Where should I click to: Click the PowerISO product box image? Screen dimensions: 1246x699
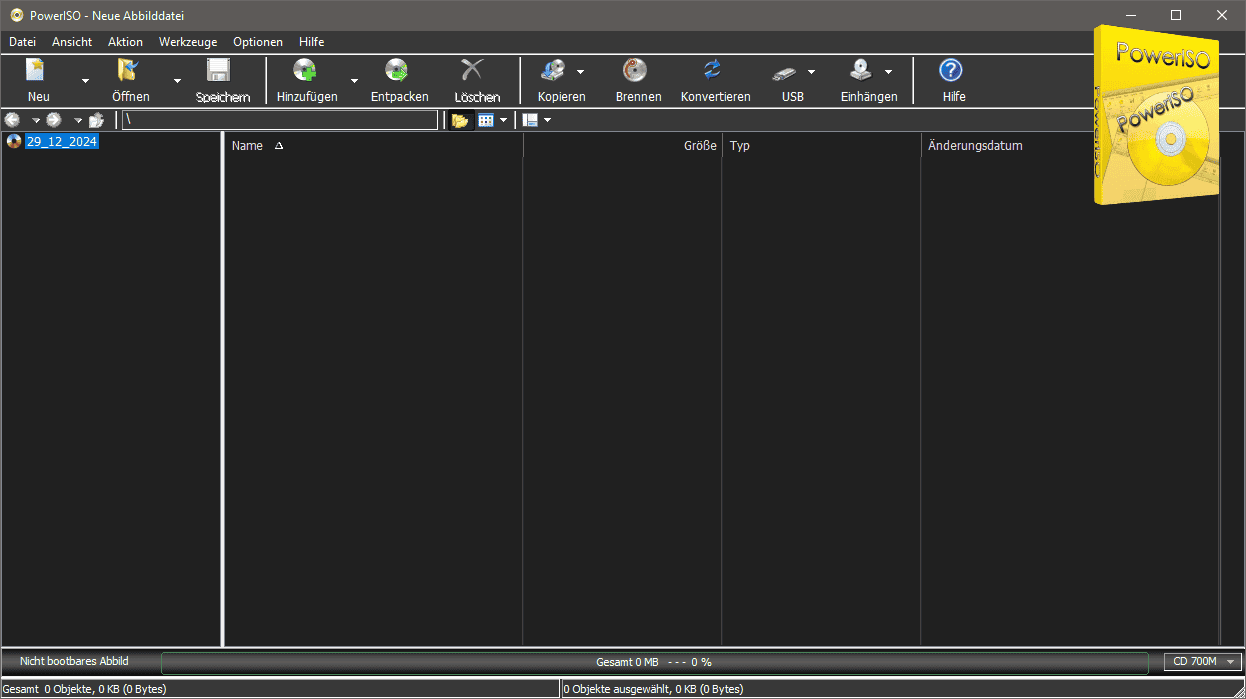(x=1157, y=113)
